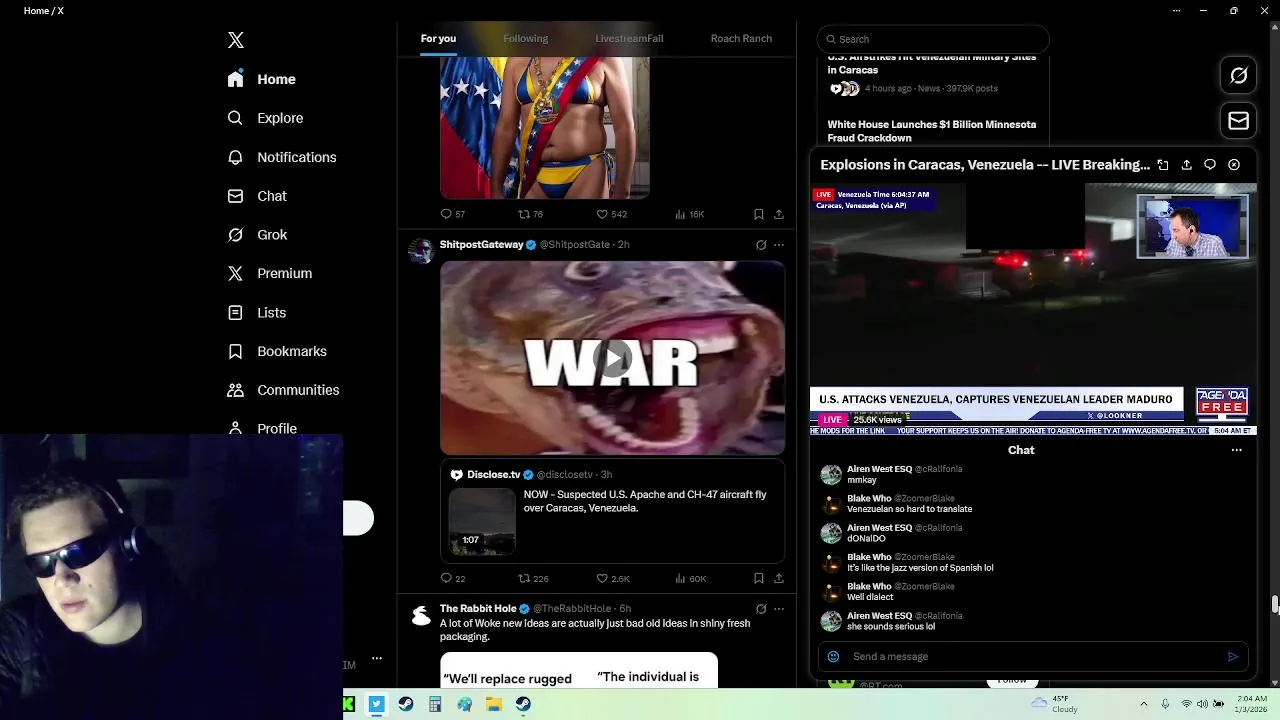Switch to the For you tab
Screen dimensions: 1280x720
tap(438, 39)
